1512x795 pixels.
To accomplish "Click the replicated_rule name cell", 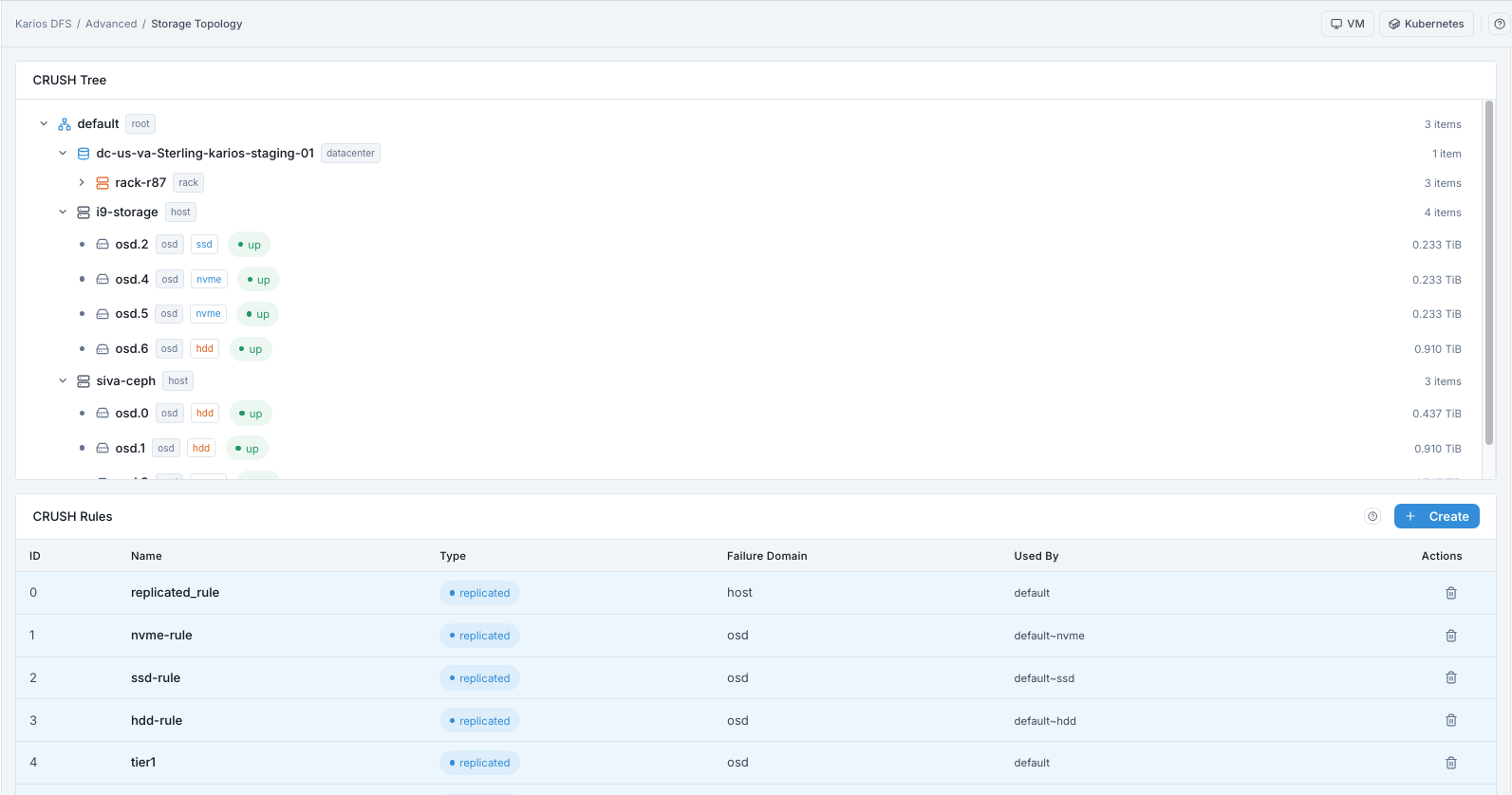I will click(175, 593).
